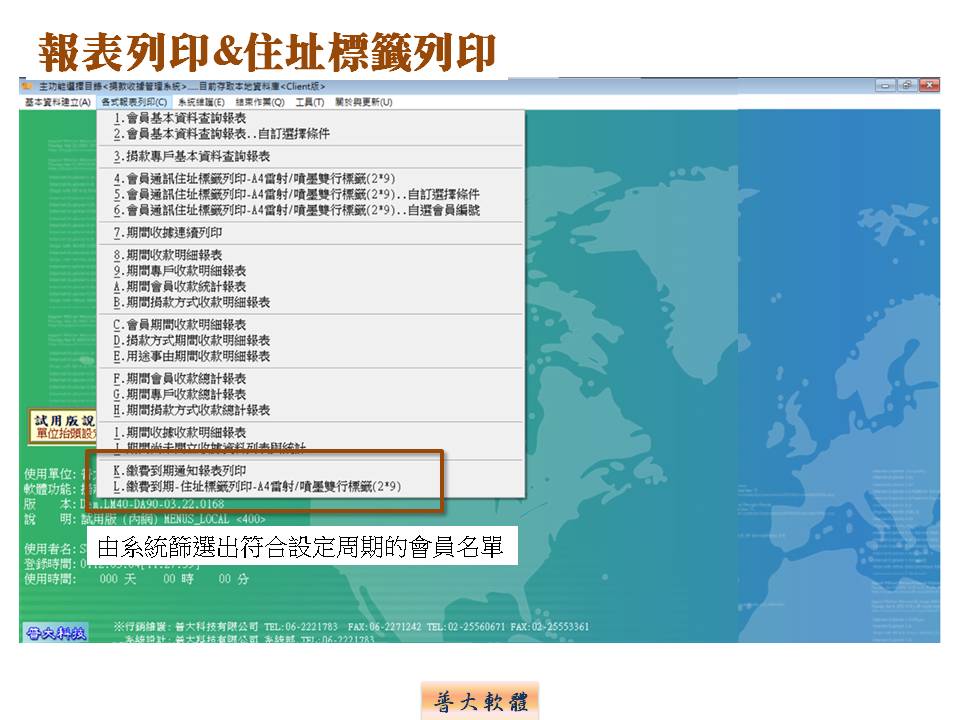Click the 行銷維護 普大科技有限公司 contact line
This screenshot has height=720, width=960.
coord(351,627)
